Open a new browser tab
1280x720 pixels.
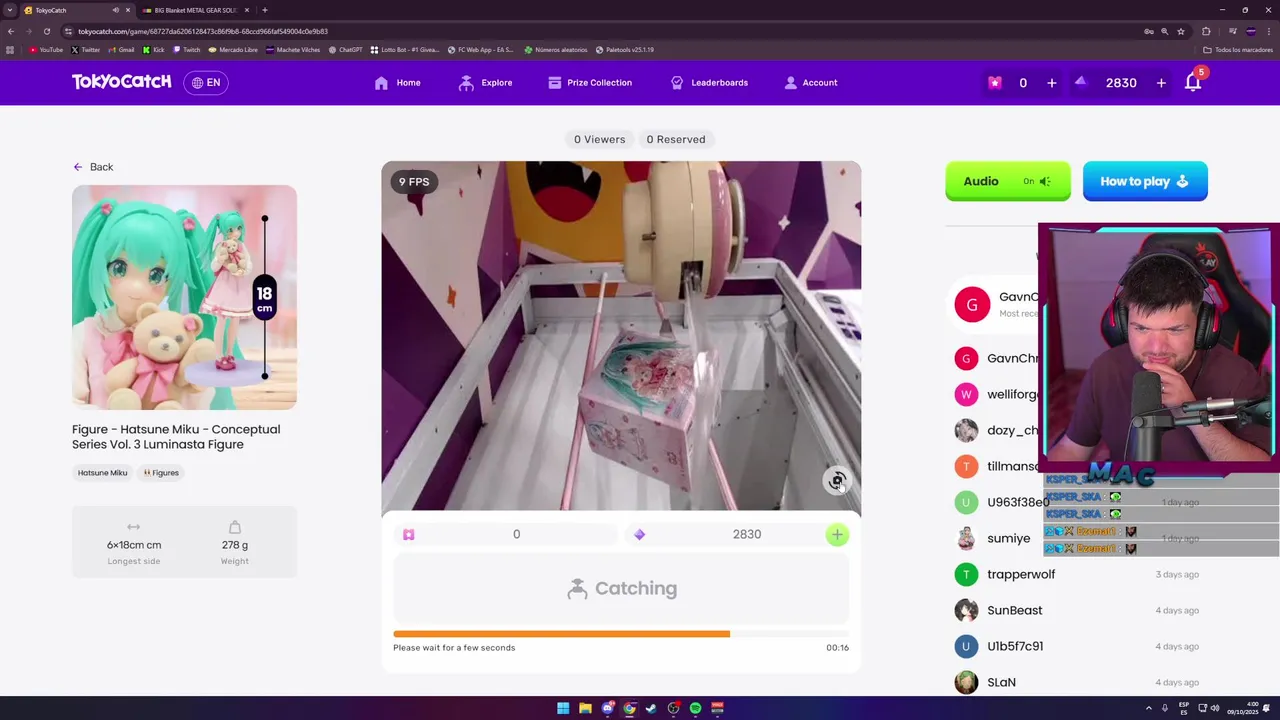(264, 10)
